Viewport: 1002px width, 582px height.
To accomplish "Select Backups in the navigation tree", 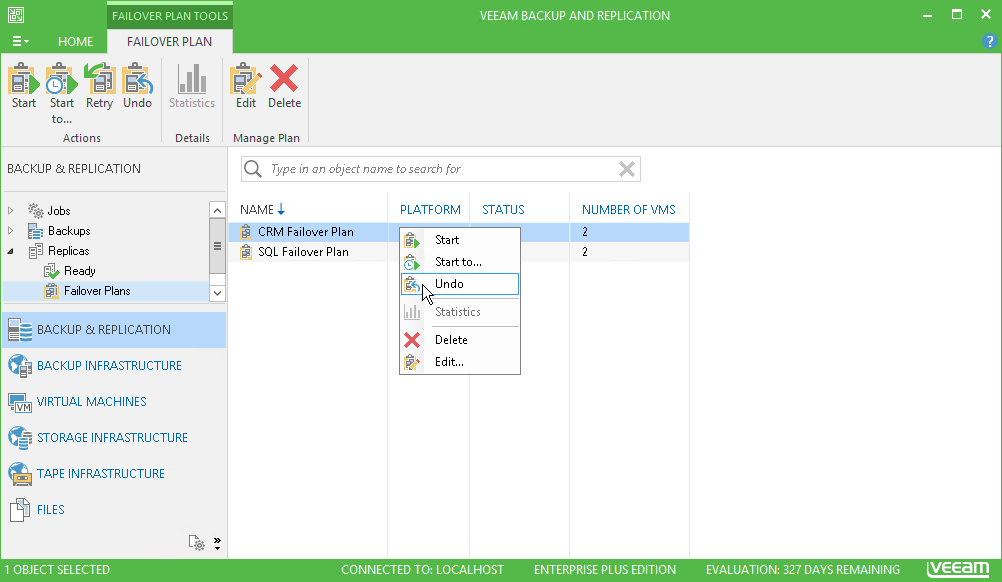I will point(69,231).
